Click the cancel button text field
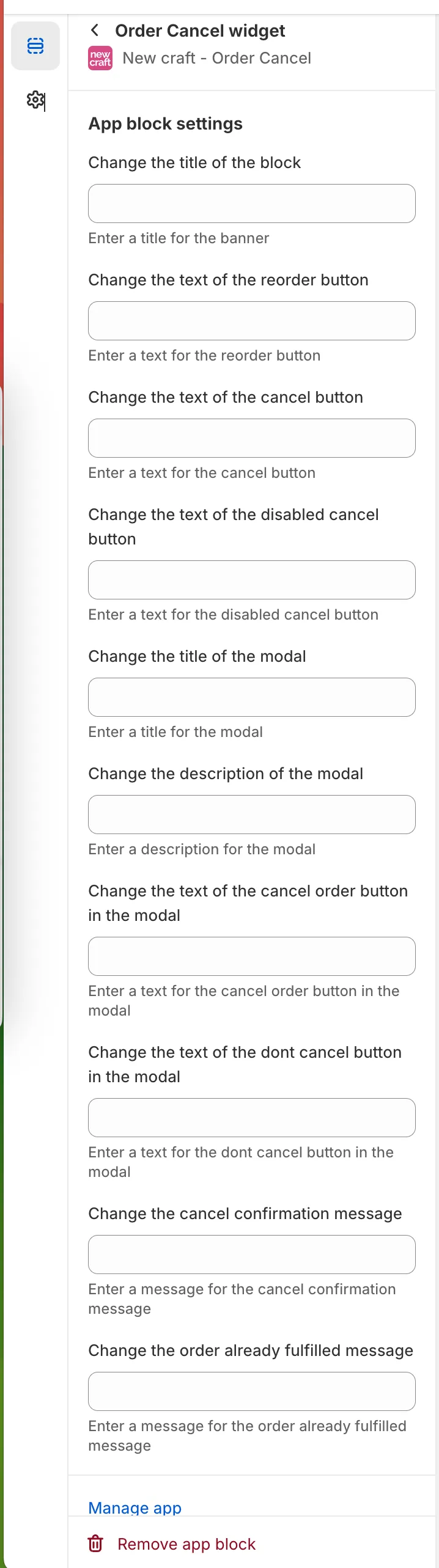This screenshot has width=439, height=1568. pos(251,438)
